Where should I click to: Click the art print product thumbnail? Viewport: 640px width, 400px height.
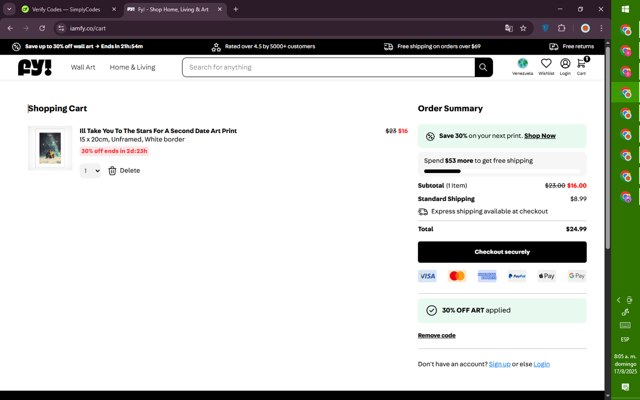tap(50, 148)
